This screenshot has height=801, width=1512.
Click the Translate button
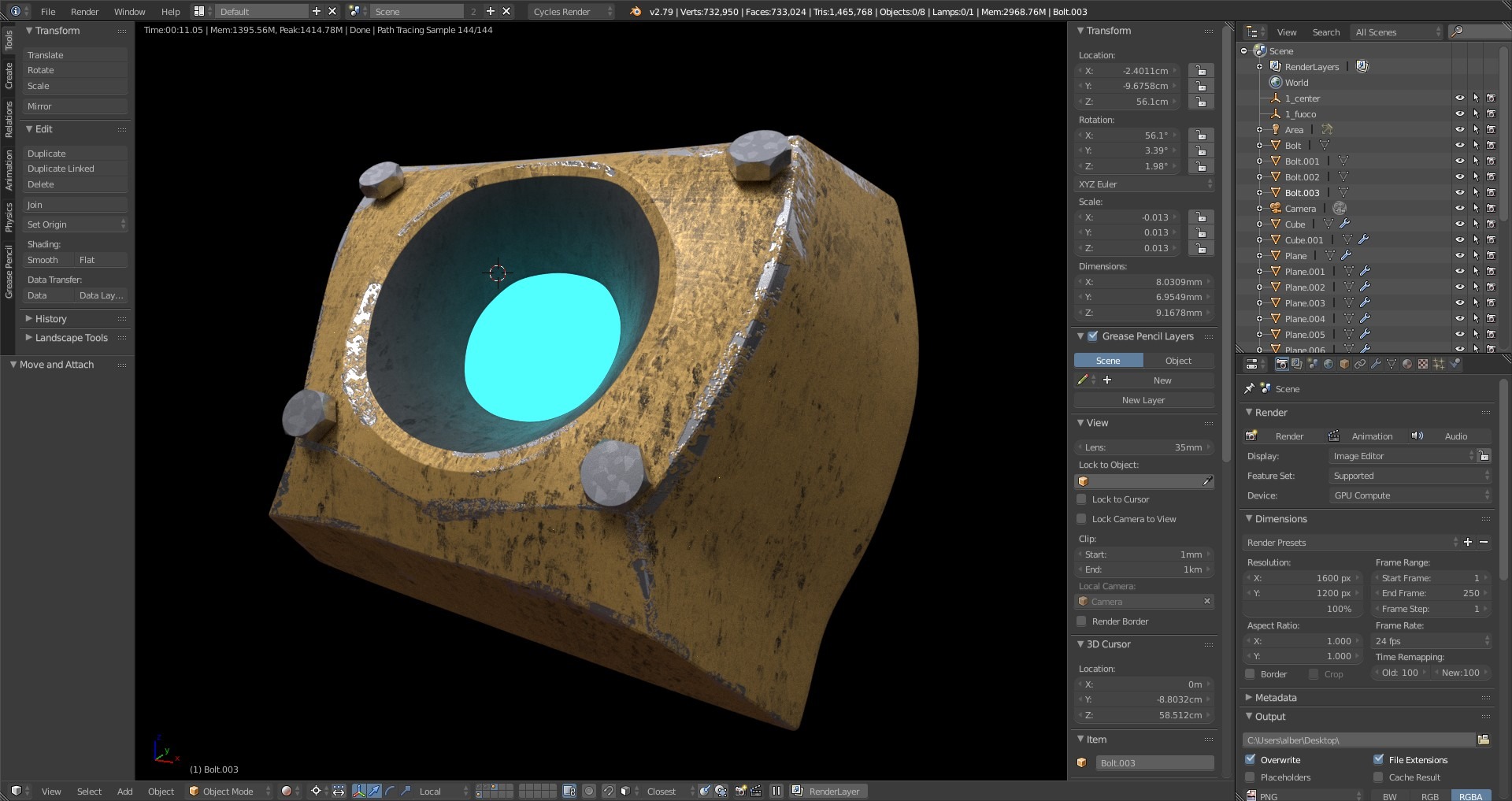pos(75,55)
